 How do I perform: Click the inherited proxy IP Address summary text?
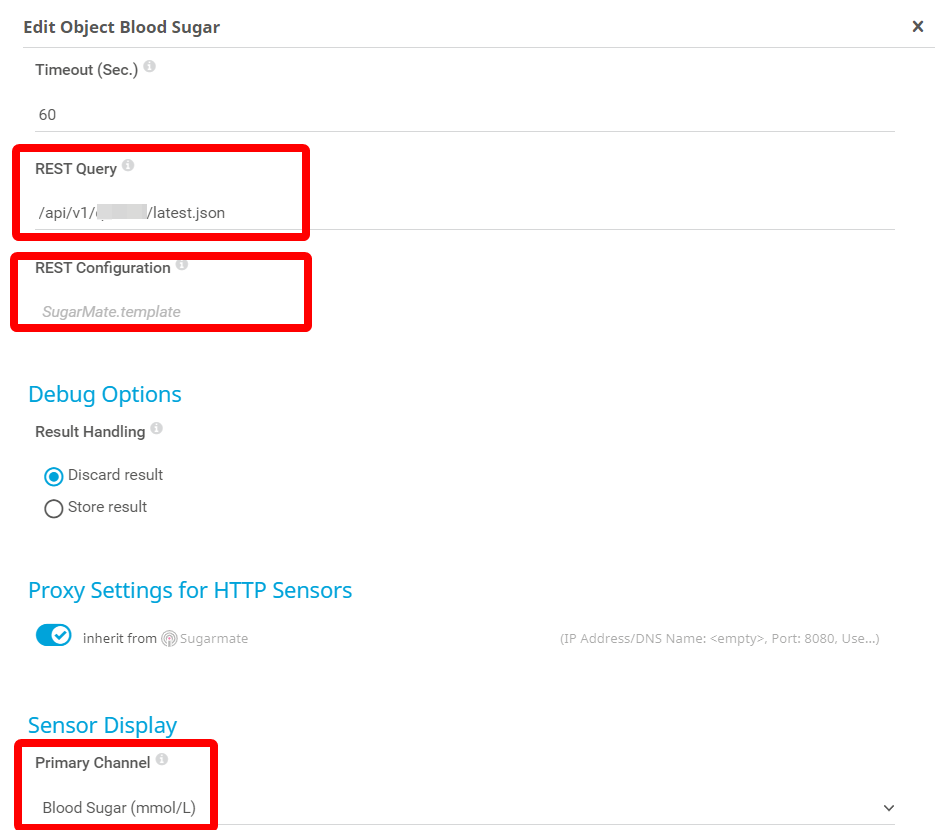719,638
